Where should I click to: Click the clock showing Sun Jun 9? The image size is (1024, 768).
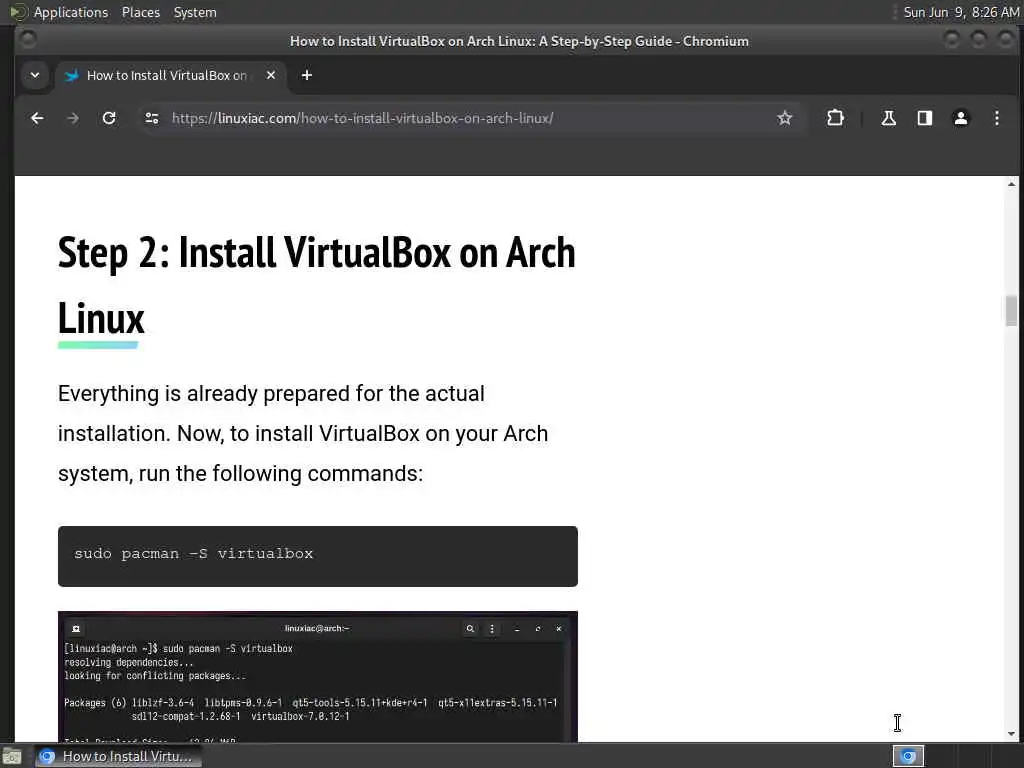coord(961,12)
